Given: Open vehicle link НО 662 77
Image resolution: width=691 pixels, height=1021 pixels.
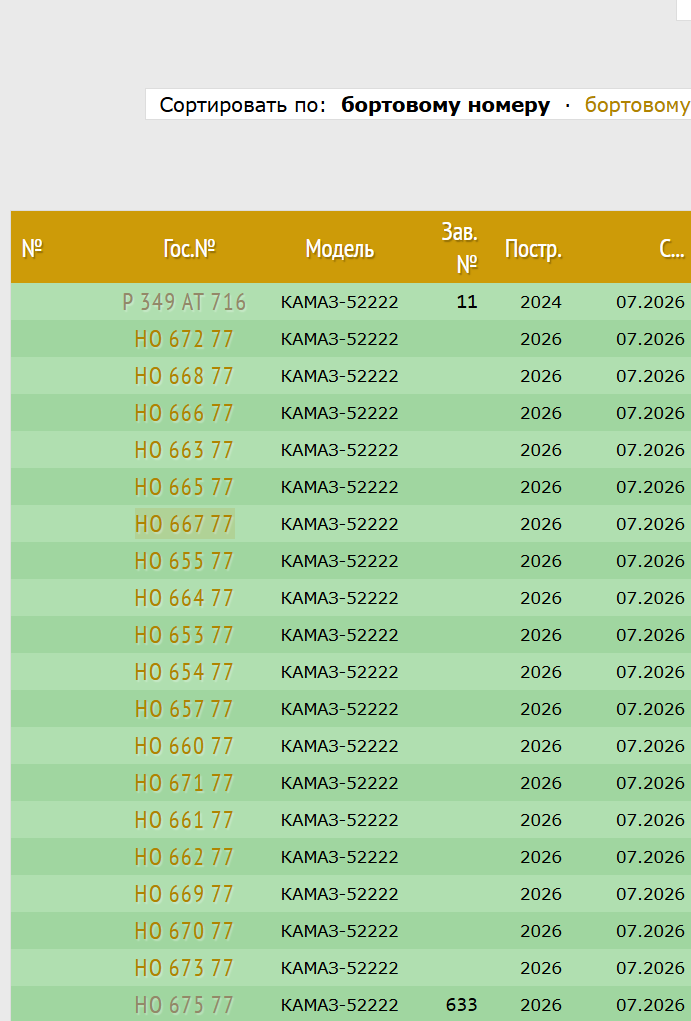Looking at the screenshot, I should click(x=184, y=857).
